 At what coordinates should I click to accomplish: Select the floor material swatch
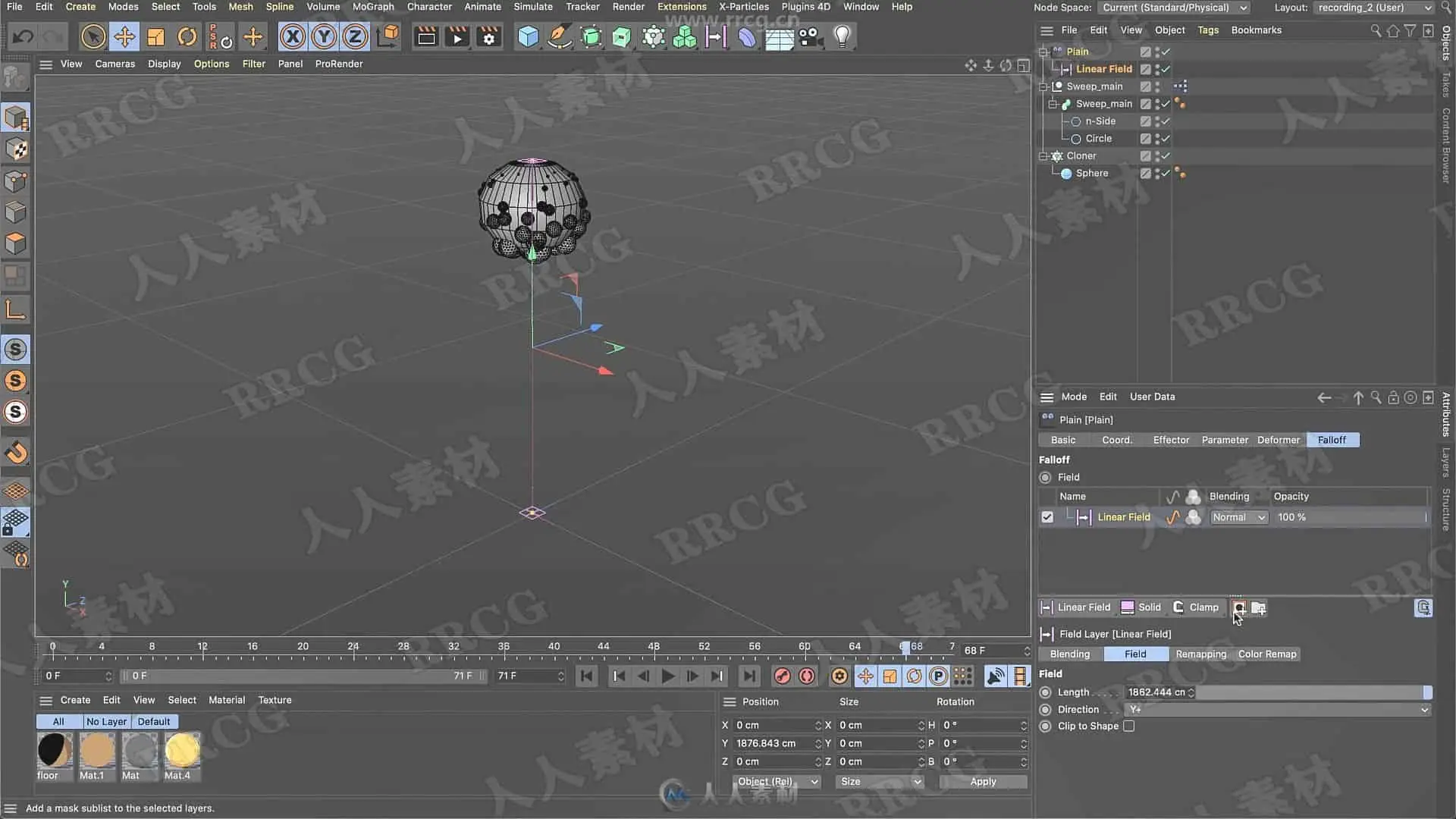[x=55, y=751]
